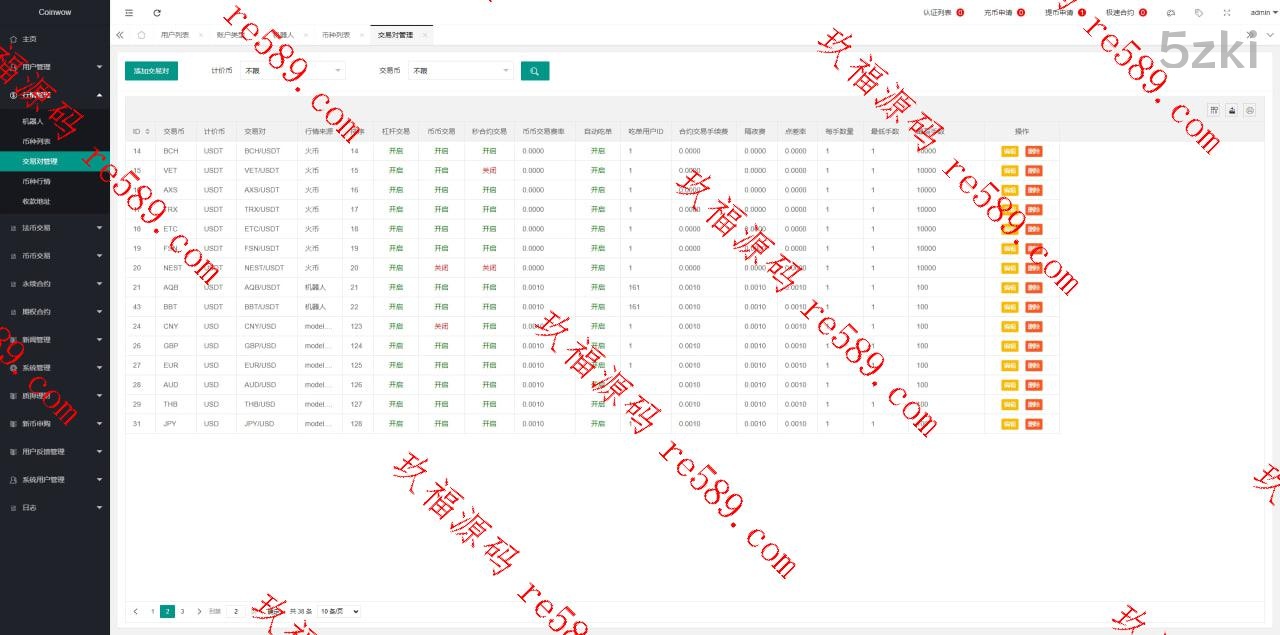Open the 交易币 dropdown
This screenshot has width=1280, height=635.
coord(460,71)
